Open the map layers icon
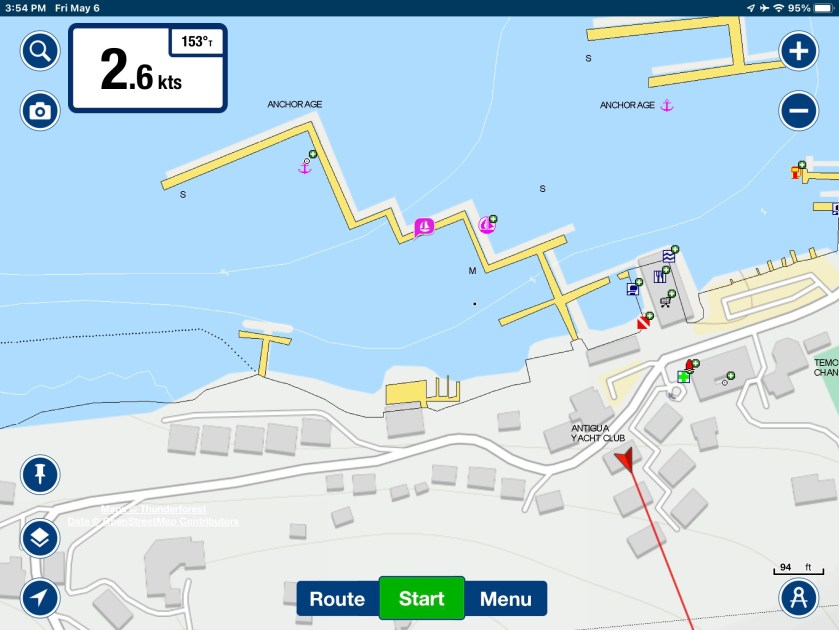The image size is (839, 630). [x=40, y=537]
